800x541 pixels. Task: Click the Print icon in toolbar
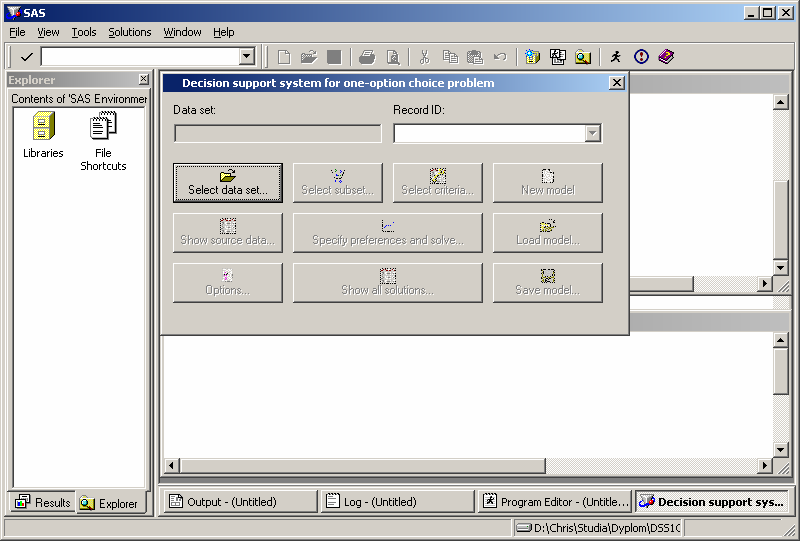click(367, 57)
